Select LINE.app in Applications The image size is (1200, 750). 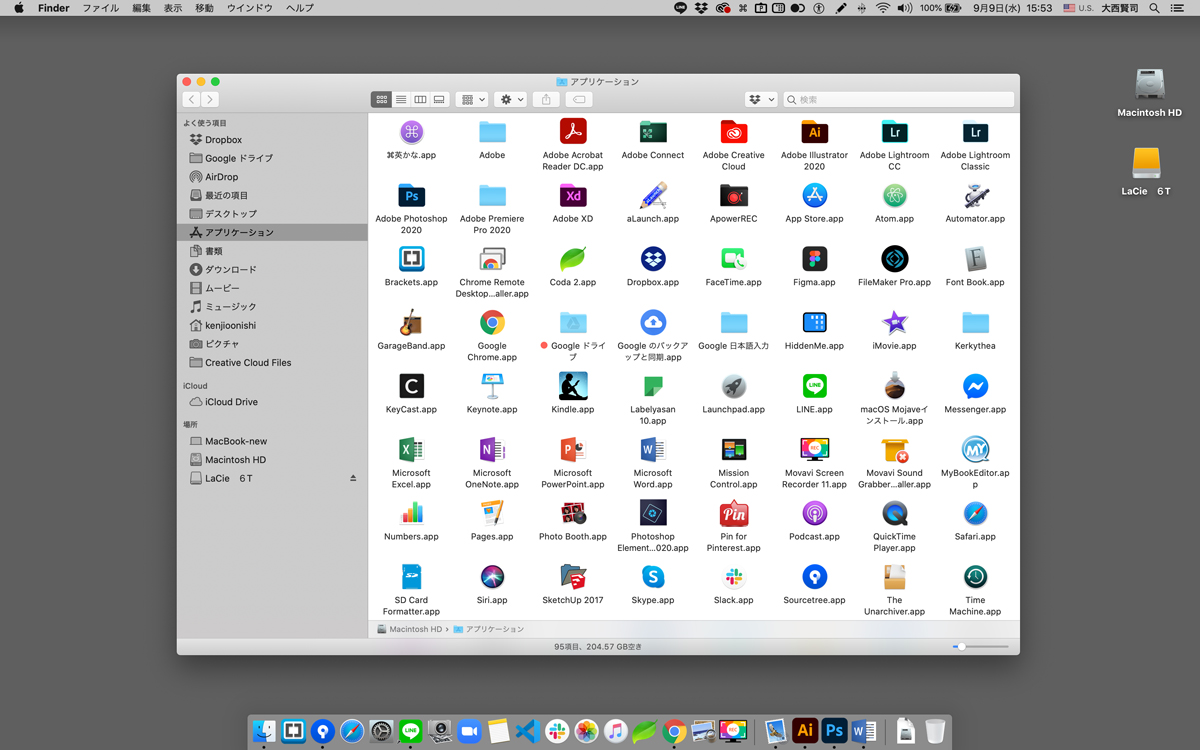[814, 386]
